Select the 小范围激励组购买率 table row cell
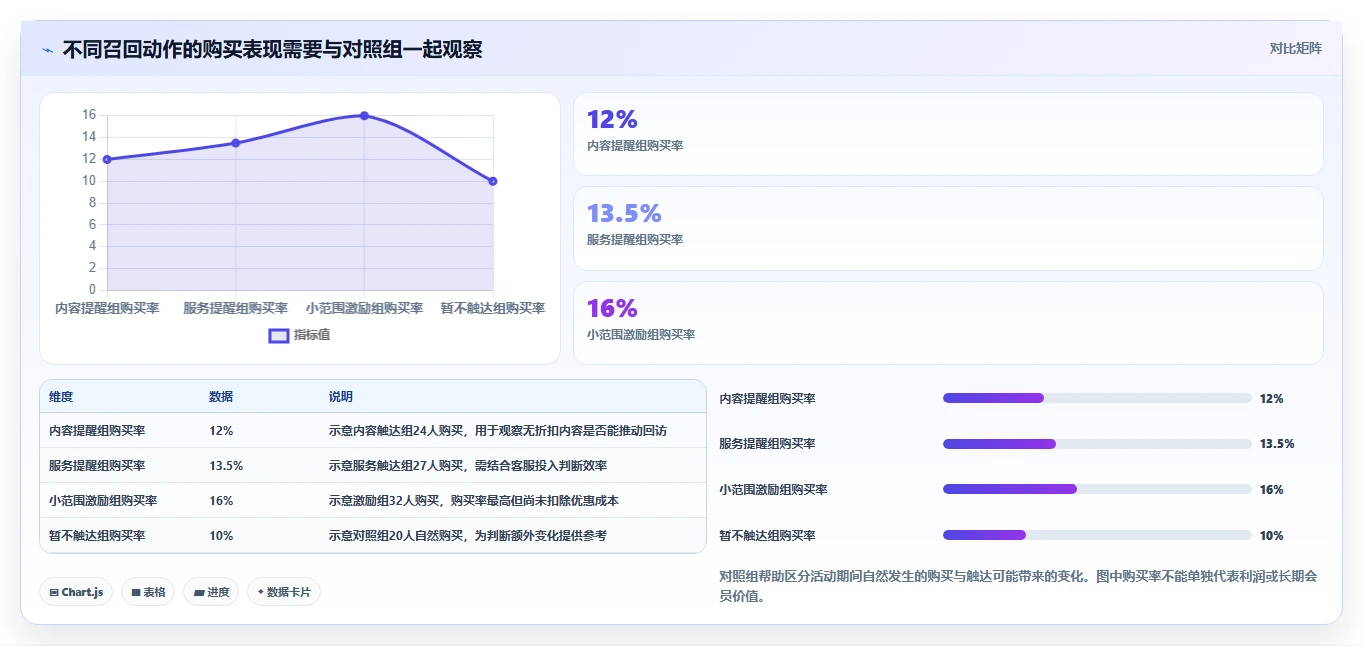Image resolution: width=1363 pixels, height=646 pixels. click(x=103, y=501)
